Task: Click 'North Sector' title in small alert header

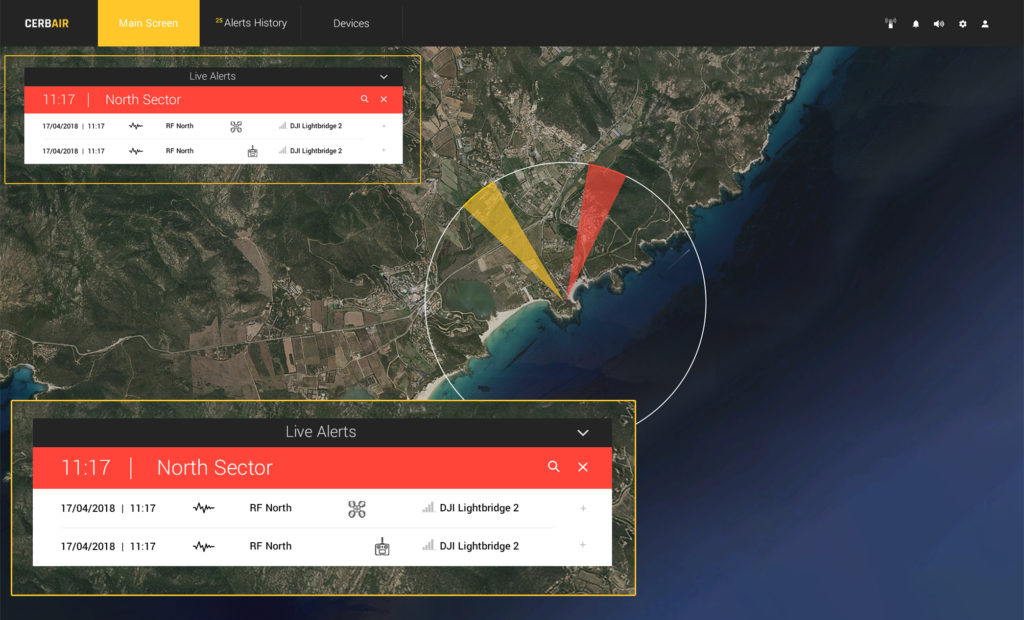Action: [x=143, y=99]
